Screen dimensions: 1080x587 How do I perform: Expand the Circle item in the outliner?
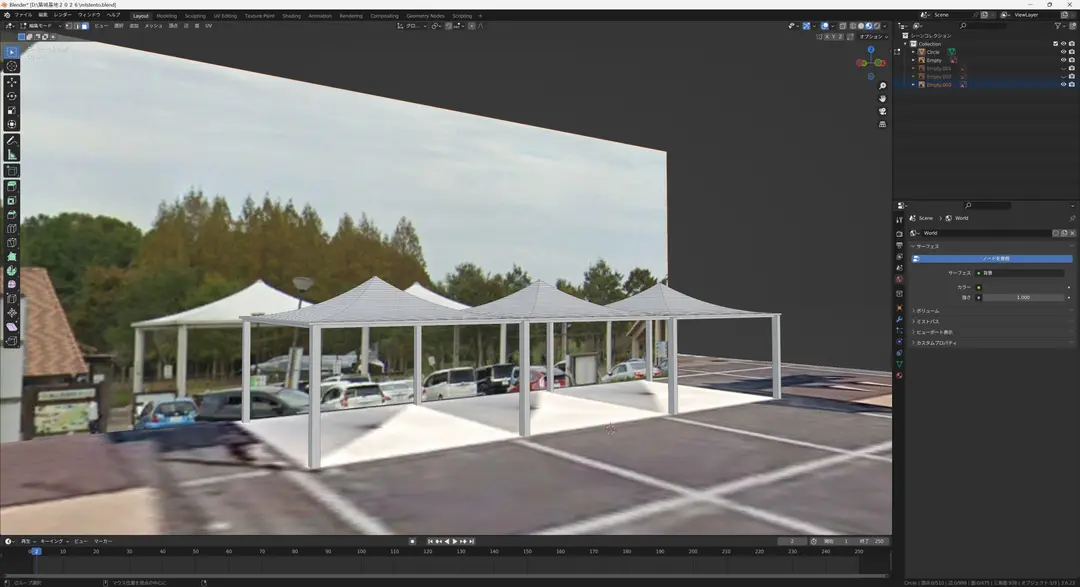click(x=914, y=52)
